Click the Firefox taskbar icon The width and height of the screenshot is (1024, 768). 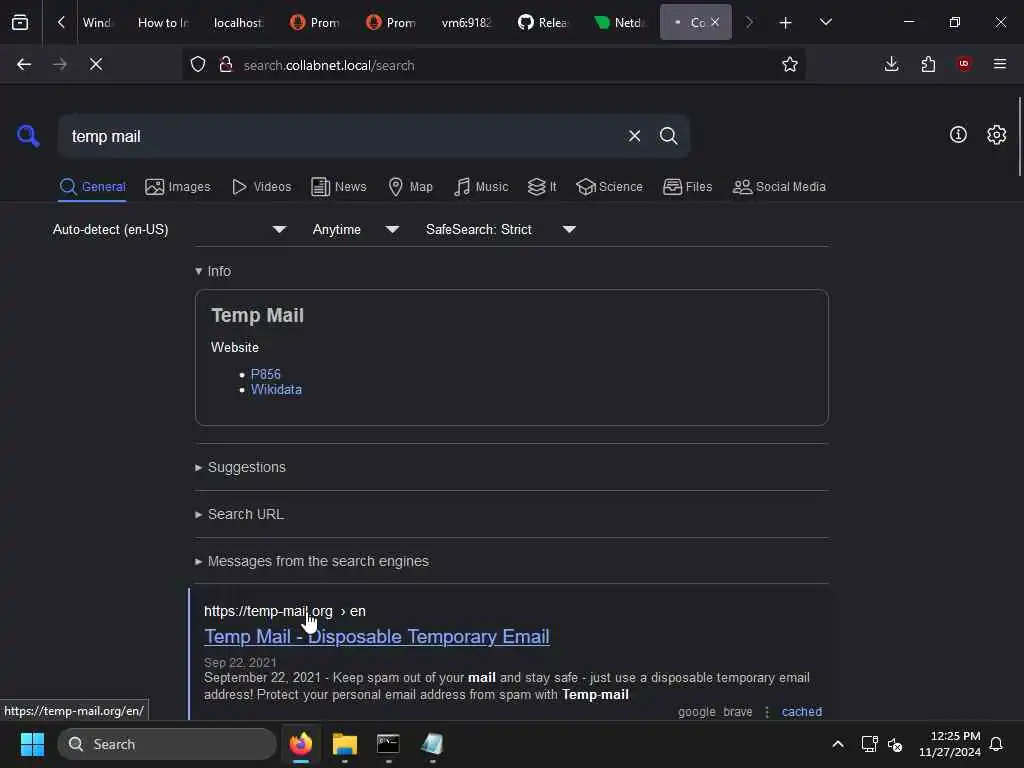(x=301, y=744)
